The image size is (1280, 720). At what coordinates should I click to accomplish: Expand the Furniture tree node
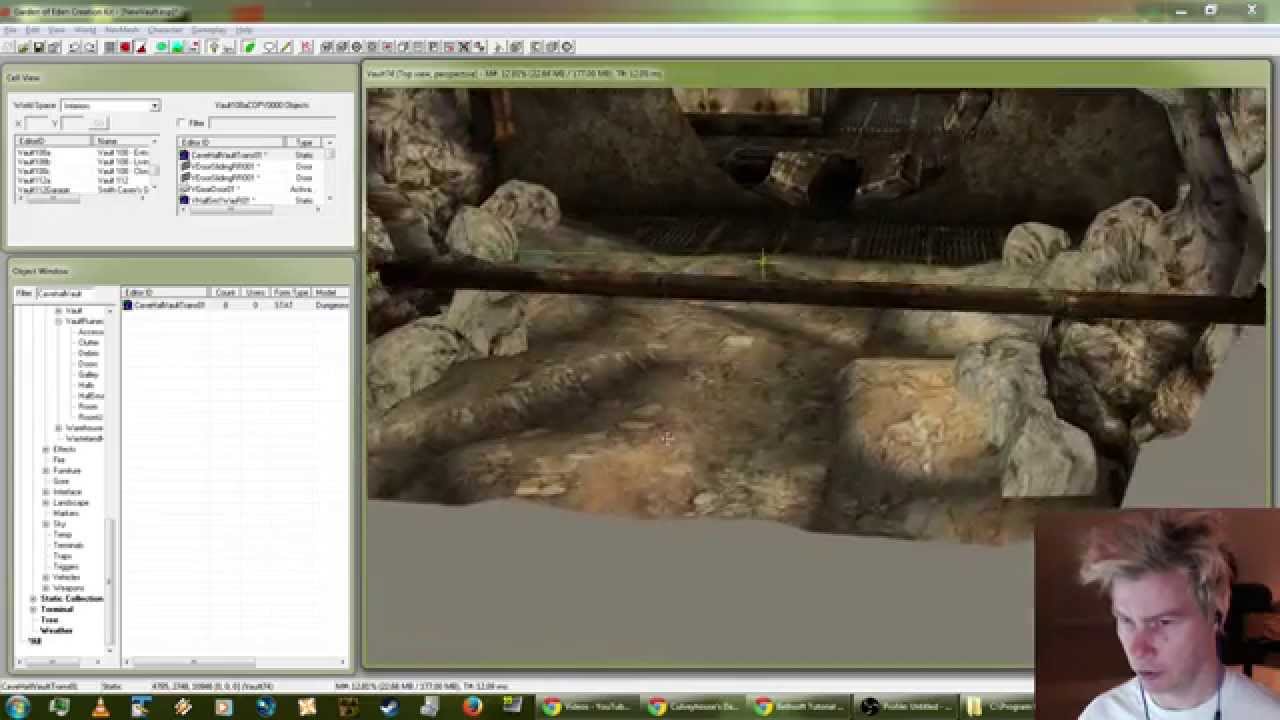pos(46,470)
